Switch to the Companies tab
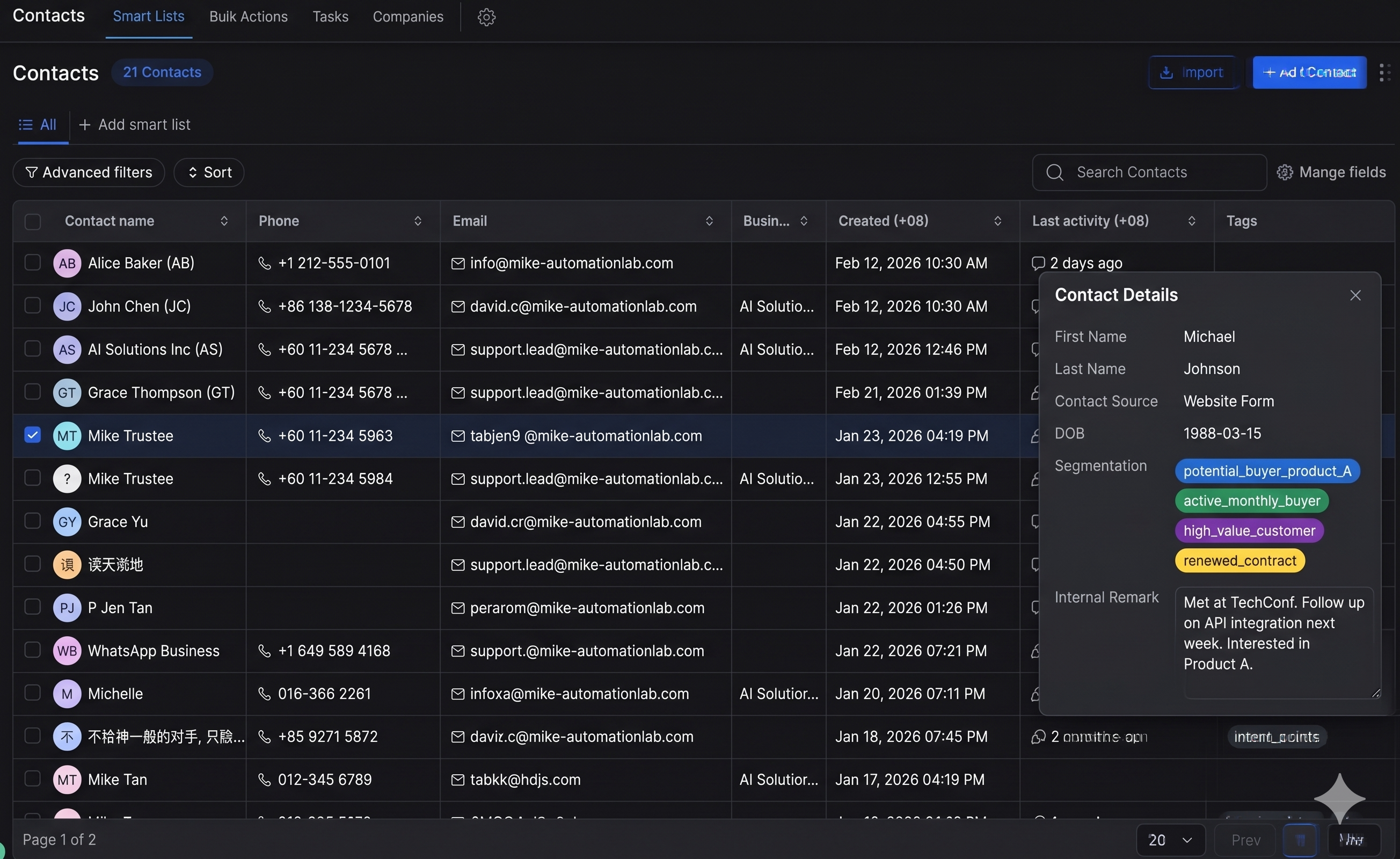The image size is (1400, 859). click(408, 17)
